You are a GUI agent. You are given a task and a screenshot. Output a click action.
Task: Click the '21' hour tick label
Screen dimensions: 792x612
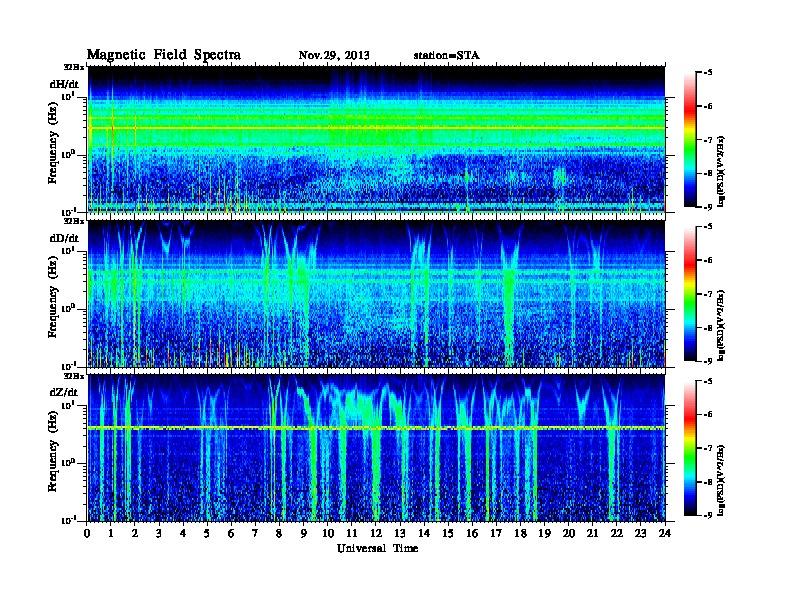click(592, 533)
